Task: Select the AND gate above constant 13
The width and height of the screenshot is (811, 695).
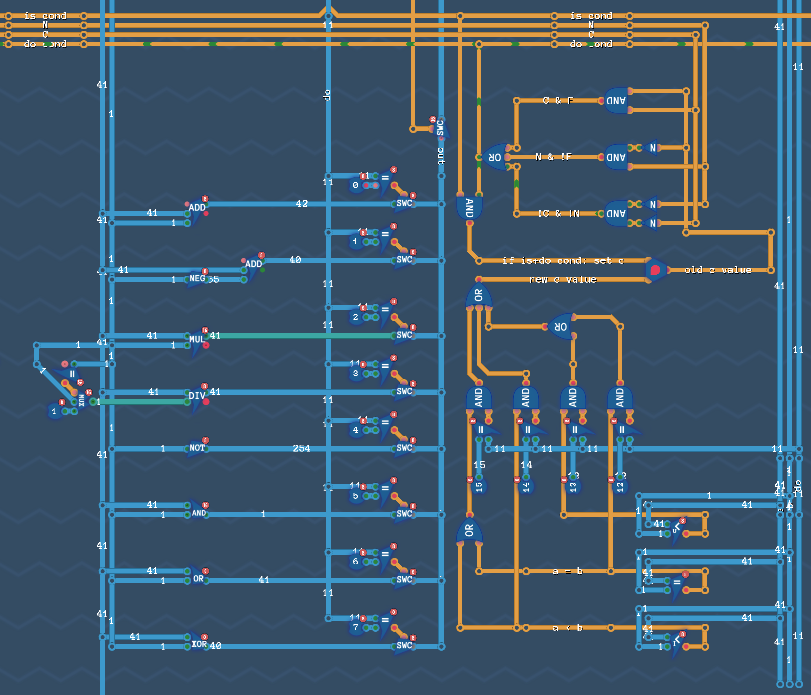Action: 573,398
